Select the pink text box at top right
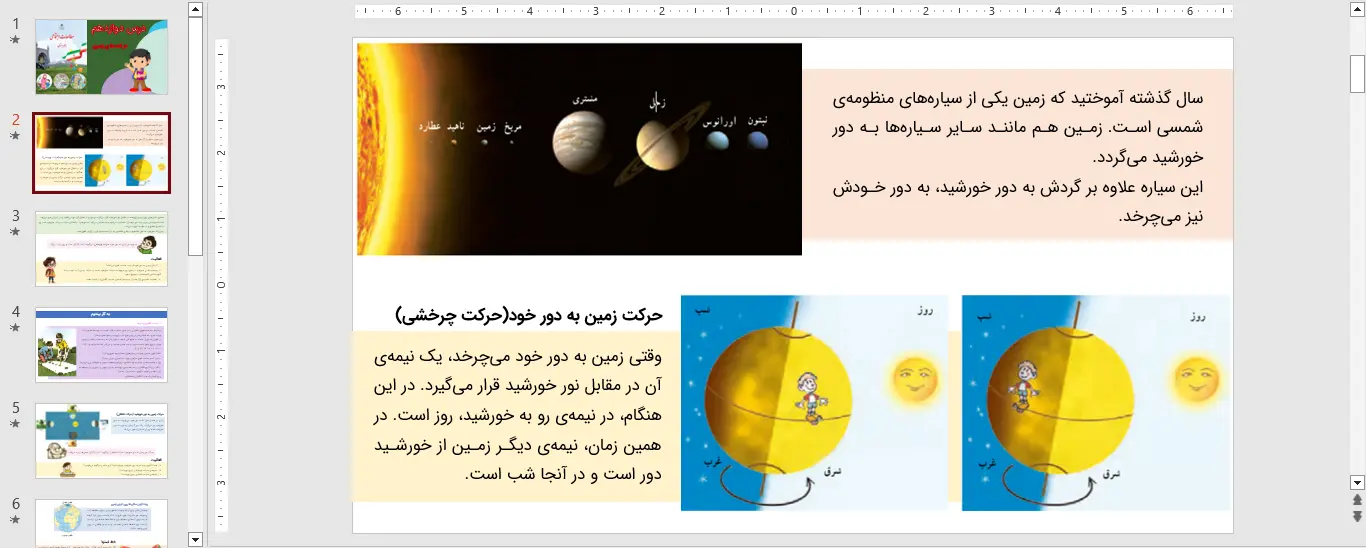1366x548 pixels. [x=1017, y=154]
